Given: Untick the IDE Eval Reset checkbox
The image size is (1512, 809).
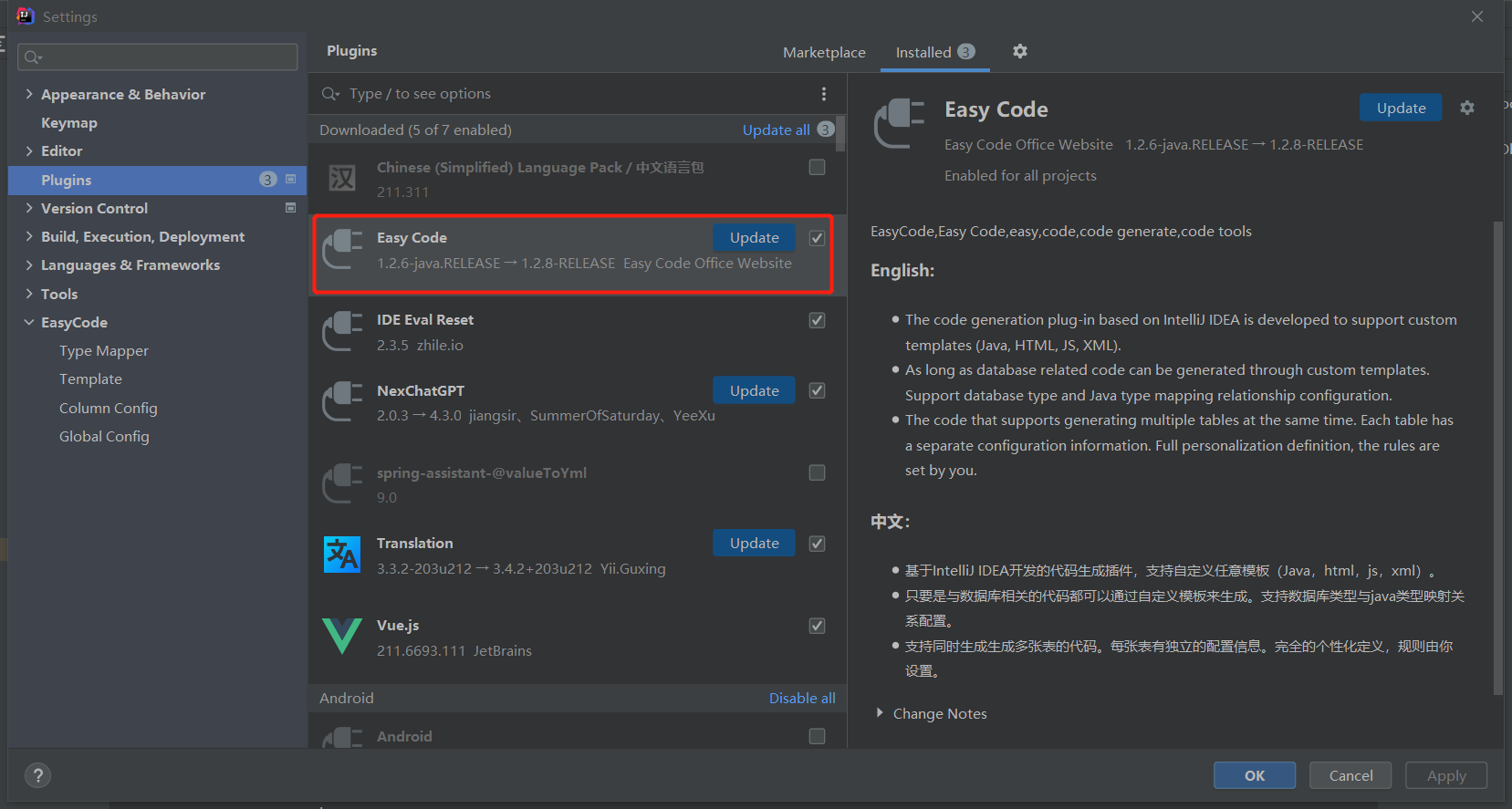Looking at the screenshot, I should click(817, 320).
